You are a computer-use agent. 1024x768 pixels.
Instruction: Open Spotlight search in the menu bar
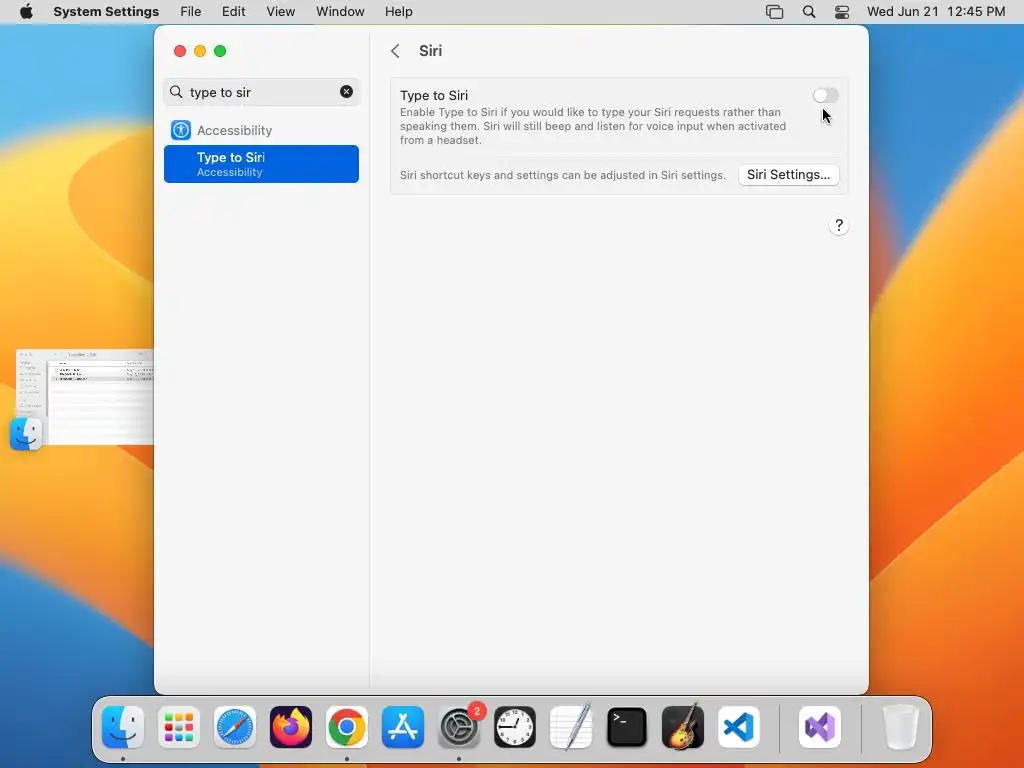(808, 12)
